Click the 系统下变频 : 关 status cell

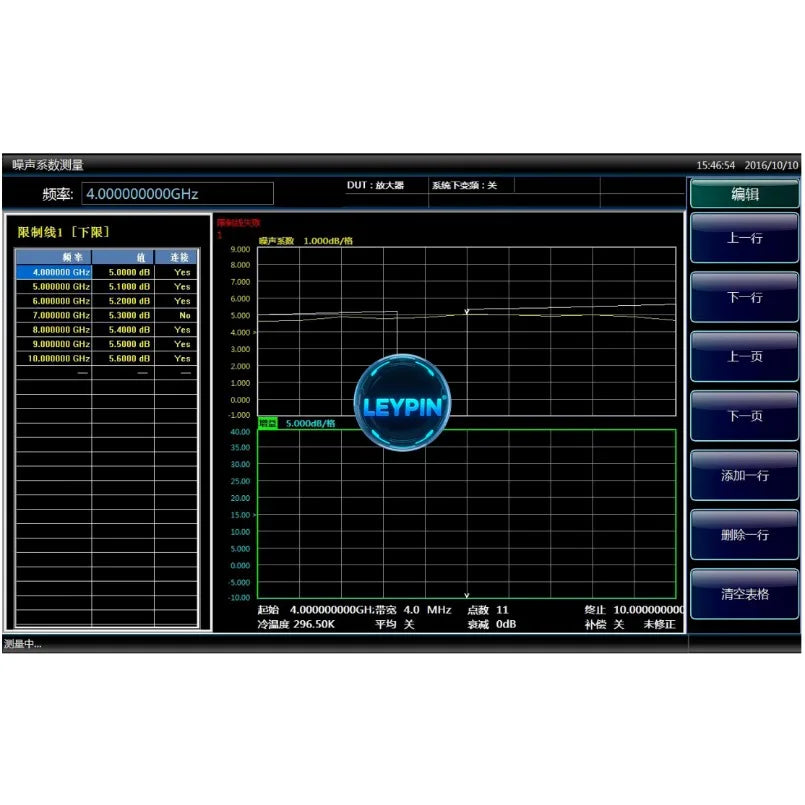(464, 185)
